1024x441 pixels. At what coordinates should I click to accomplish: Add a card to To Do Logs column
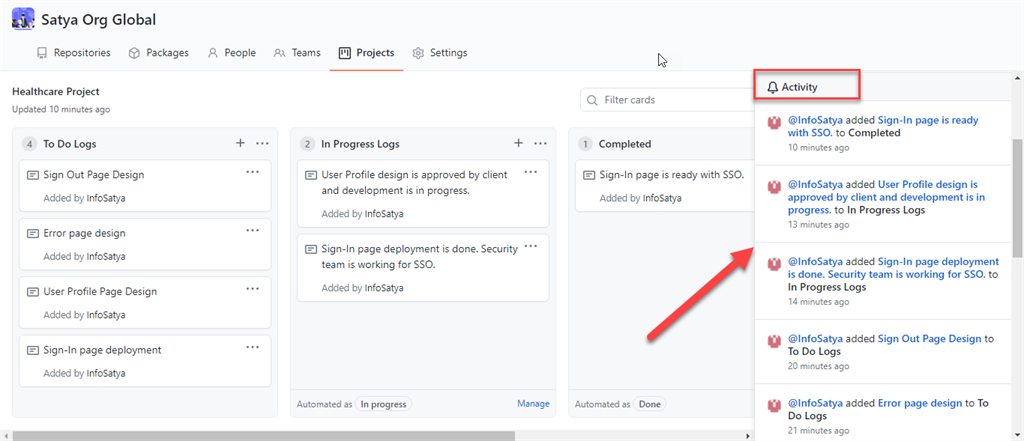click(x=240, y=144)
